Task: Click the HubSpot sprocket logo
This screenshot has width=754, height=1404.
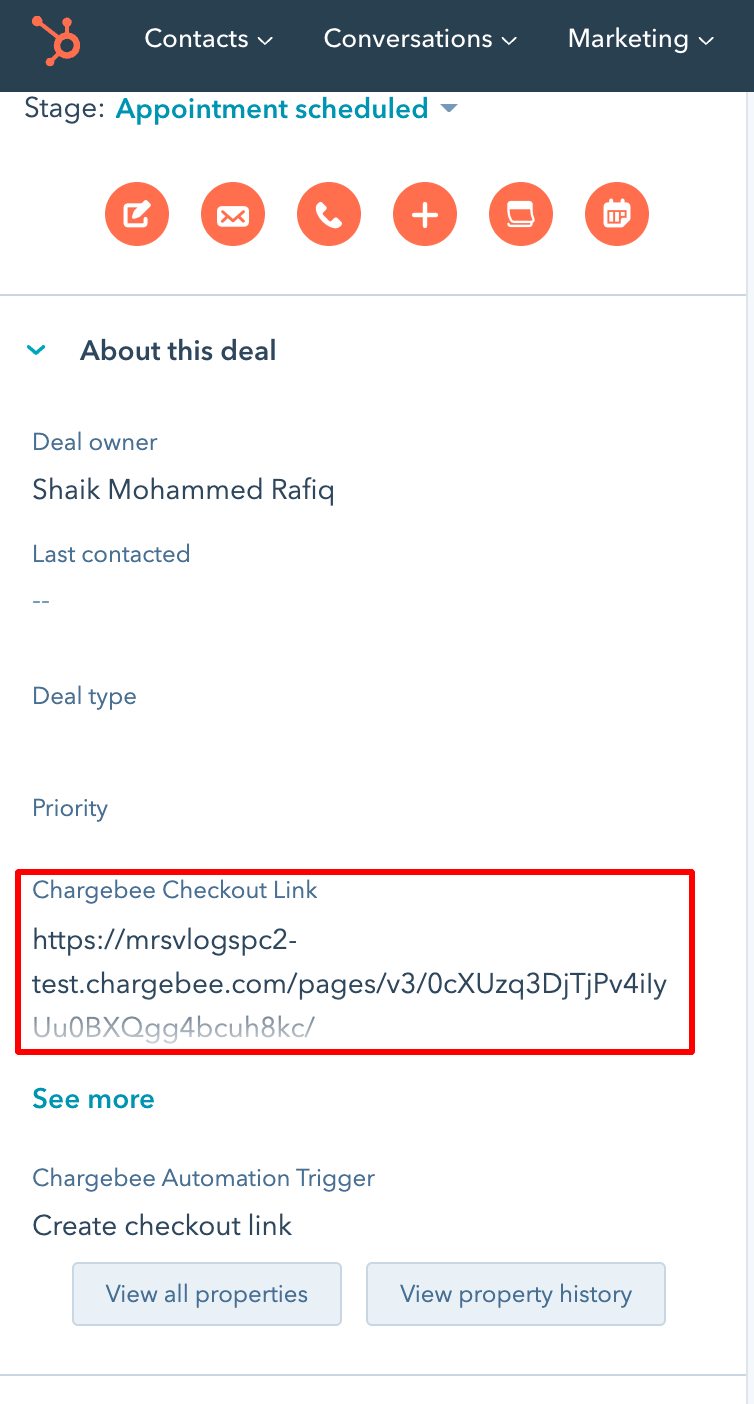Action: (x=55, y=39)
